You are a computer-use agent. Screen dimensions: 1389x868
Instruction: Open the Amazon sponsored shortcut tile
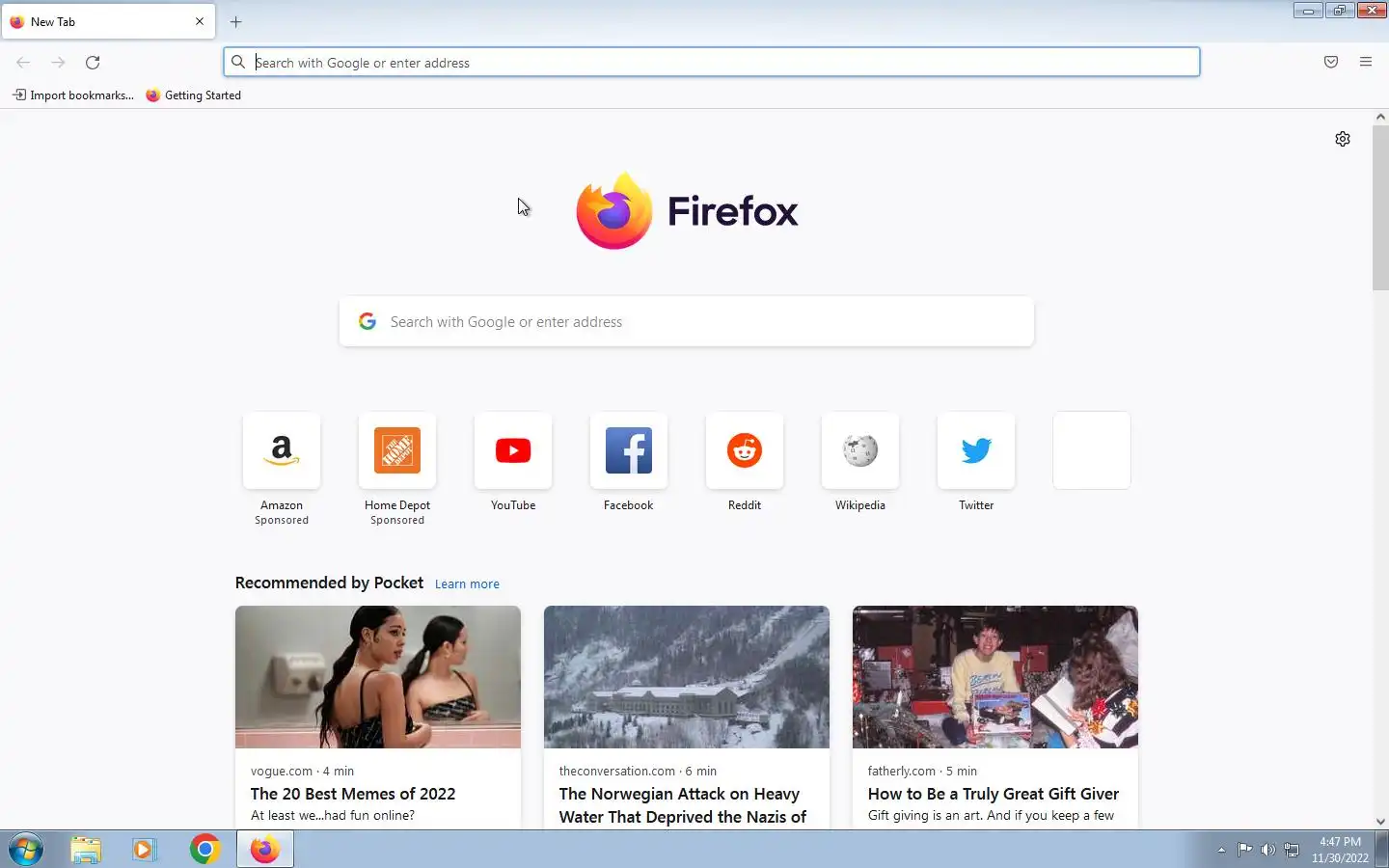coord(282,450)
